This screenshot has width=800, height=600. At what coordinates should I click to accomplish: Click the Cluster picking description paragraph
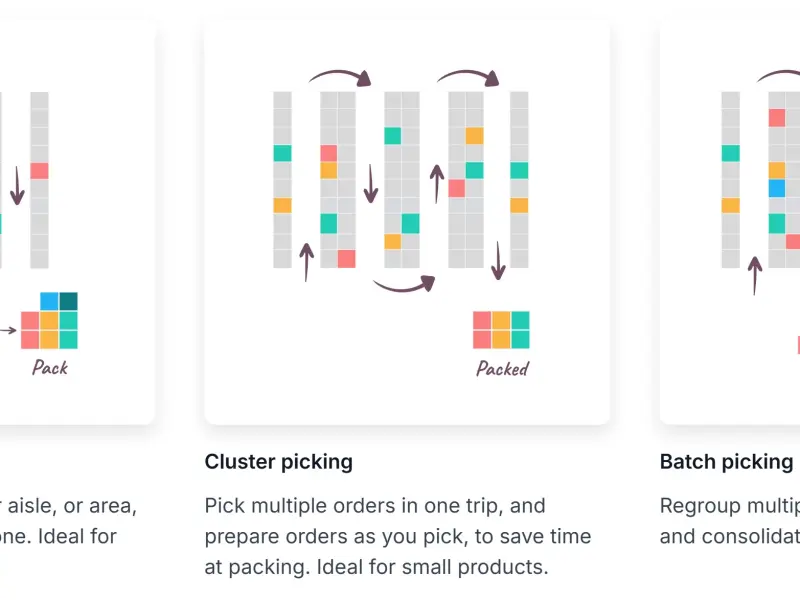pyautogui.click(x=398, y=536)
